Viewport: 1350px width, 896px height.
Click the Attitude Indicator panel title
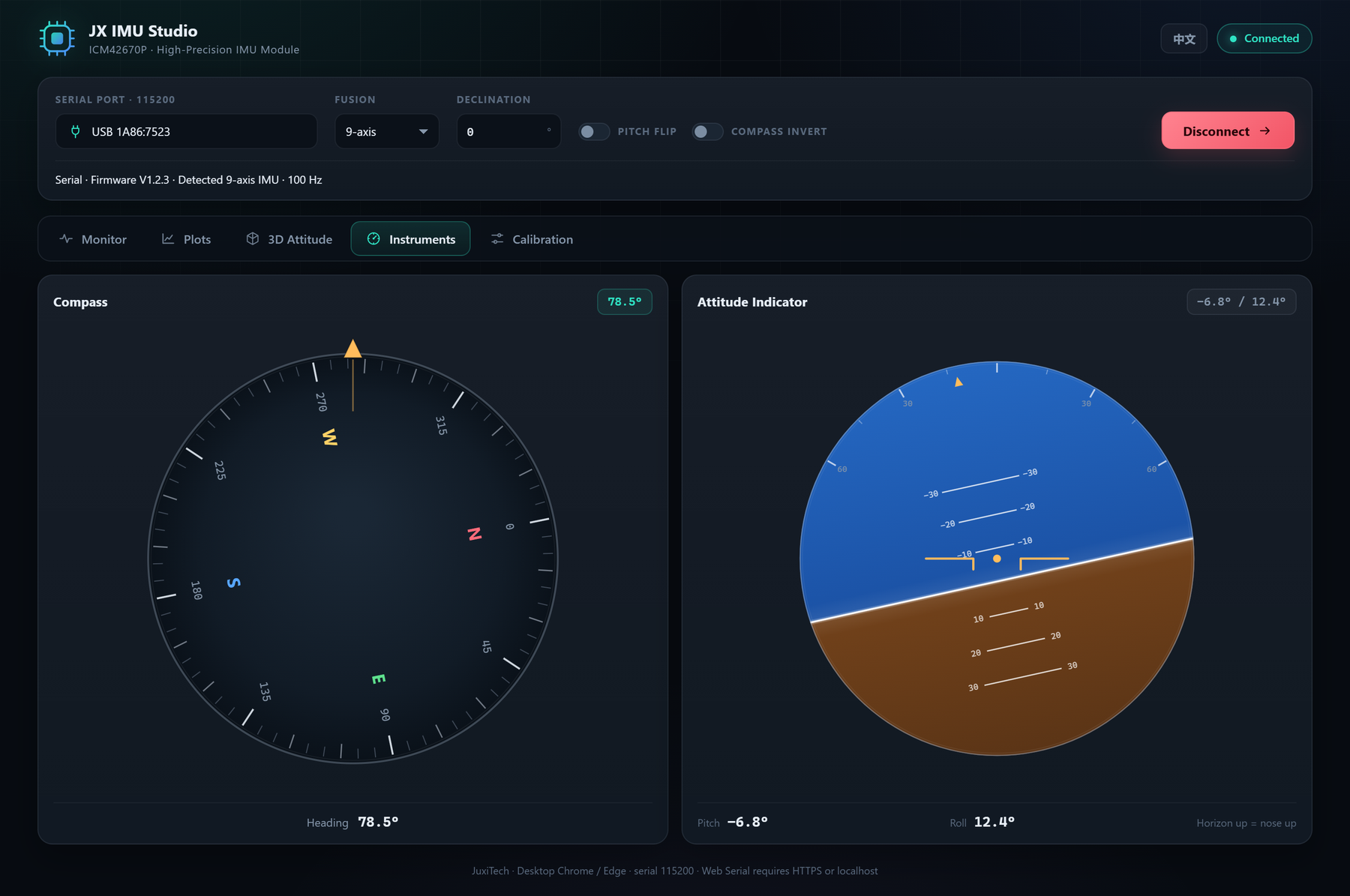(752, 302)
